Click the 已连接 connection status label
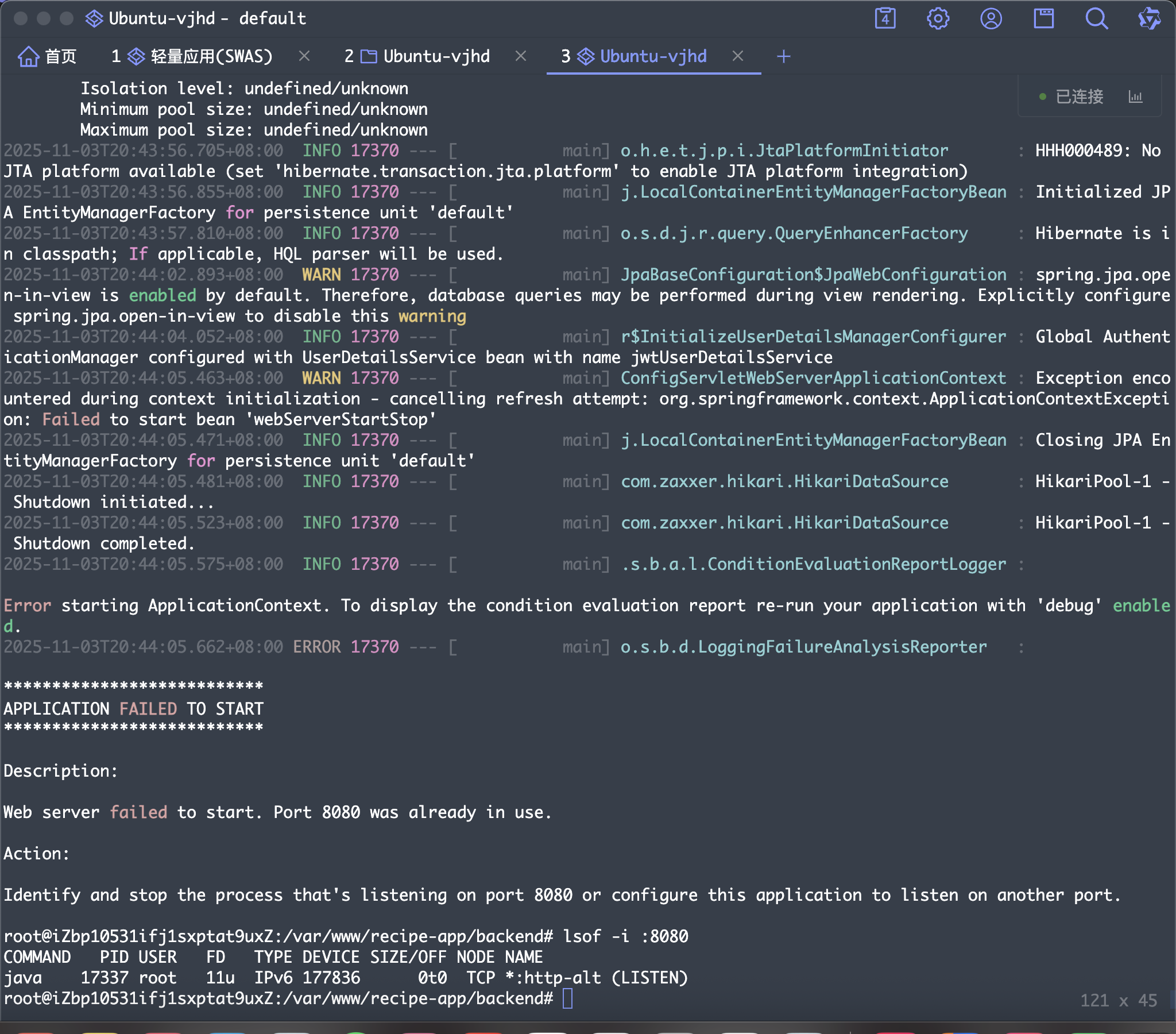Image resolution: width=1176 pixels, height=1034 pixels. (x=1079, y=97)
